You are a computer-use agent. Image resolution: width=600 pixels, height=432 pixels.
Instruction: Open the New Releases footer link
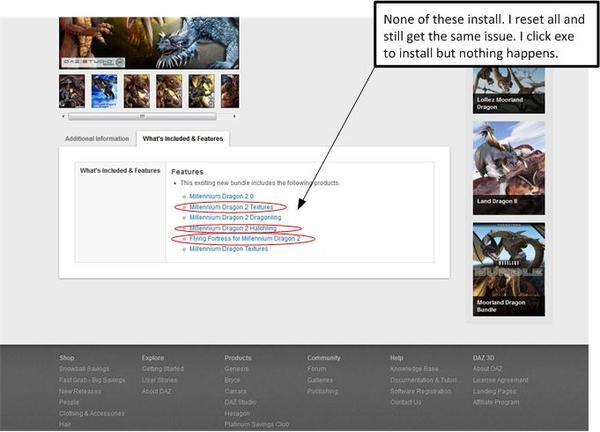tap(80, 391)
